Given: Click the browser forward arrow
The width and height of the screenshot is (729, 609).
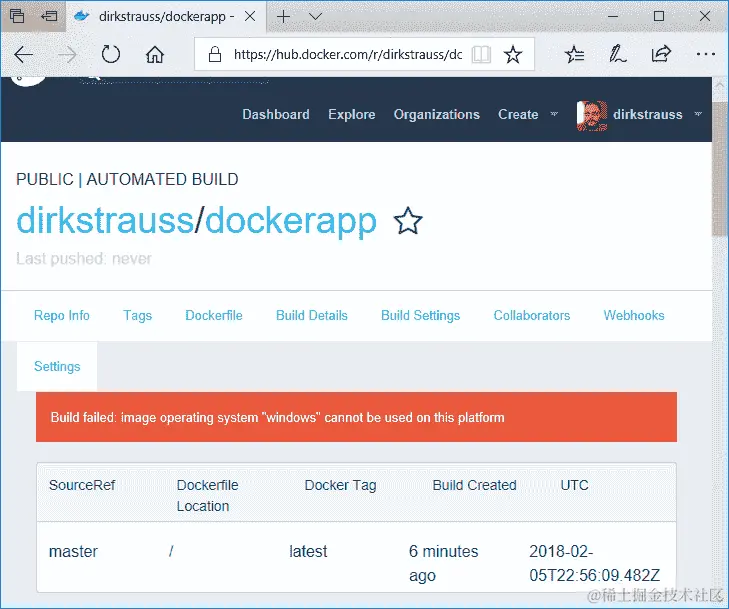Looking at the screenshot, I should pyautogui.click(x=67, y=54).
